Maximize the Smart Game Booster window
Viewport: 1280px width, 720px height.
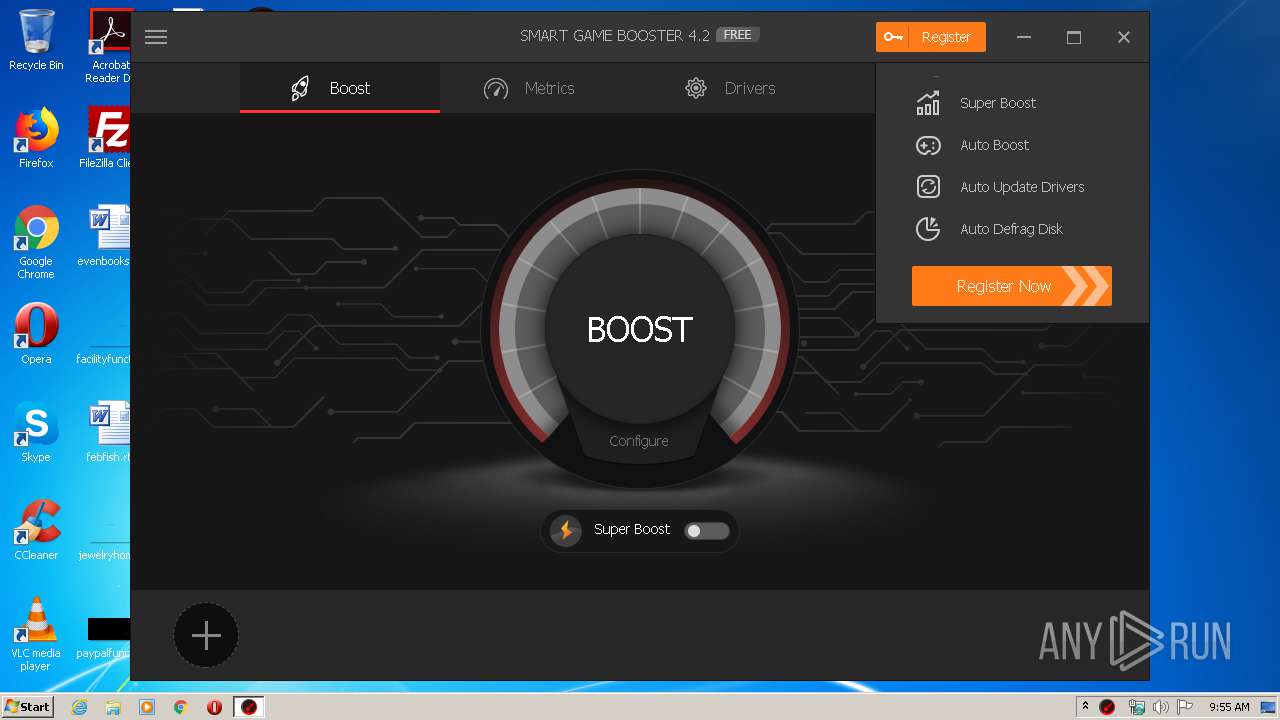1074,37
